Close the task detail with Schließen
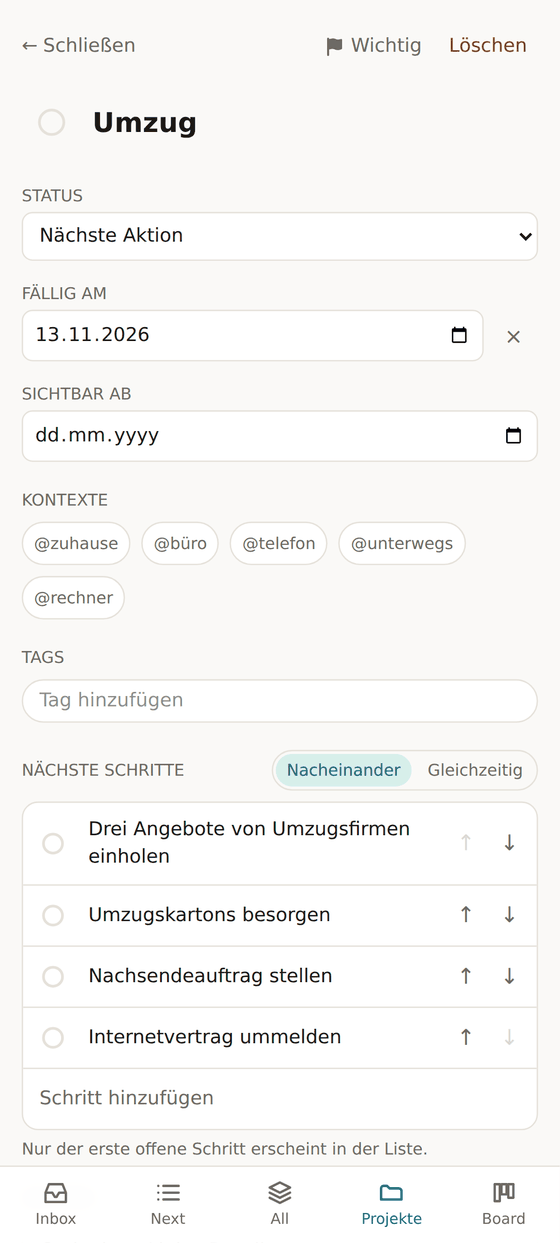 coord(79,45)
